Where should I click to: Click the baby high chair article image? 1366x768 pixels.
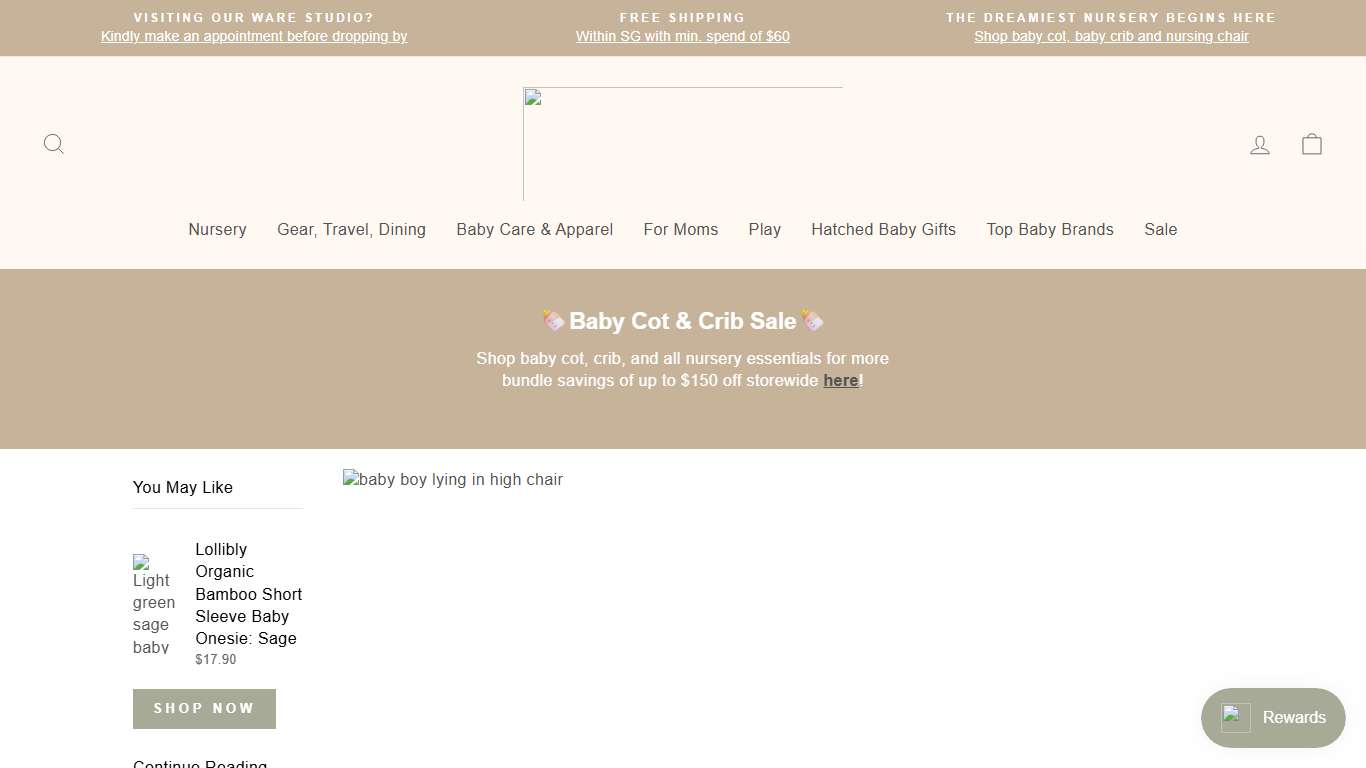(x=452, y=479)
